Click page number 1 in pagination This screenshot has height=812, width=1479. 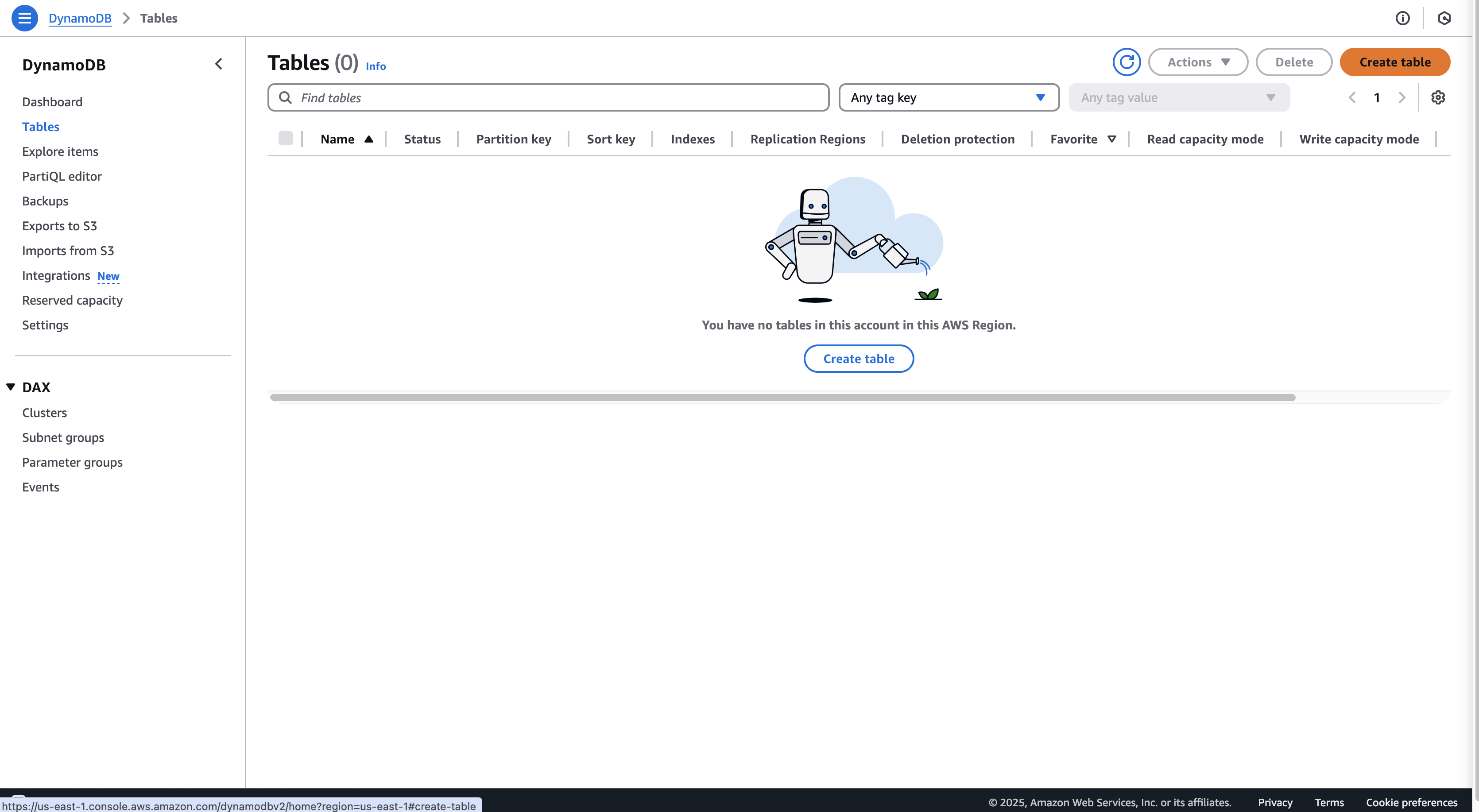[x=1377, y=97]
